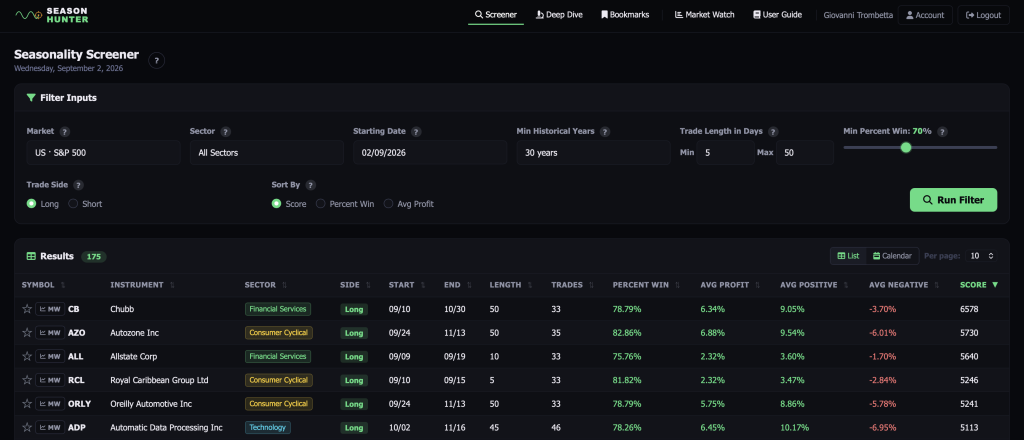Open the Sector dropdown All Sectors
Image resolution: width=1024 pixels, height=440 pixels.
(x=266, y=153)
